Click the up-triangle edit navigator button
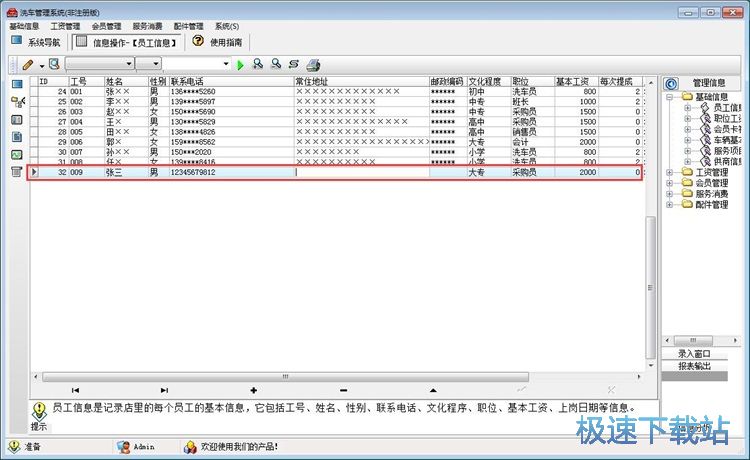This screenshot has width=750, height=460. [433, 391]
